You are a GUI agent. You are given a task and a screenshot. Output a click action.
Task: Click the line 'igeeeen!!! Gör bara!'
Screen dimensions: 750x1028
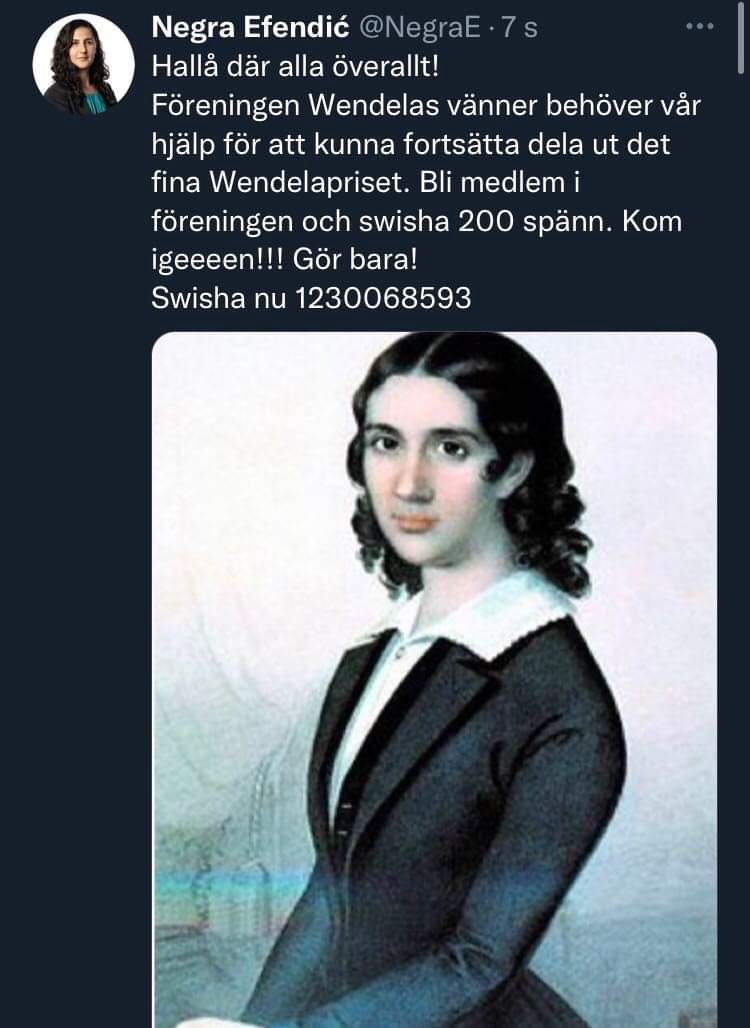(x=285, y=260)
